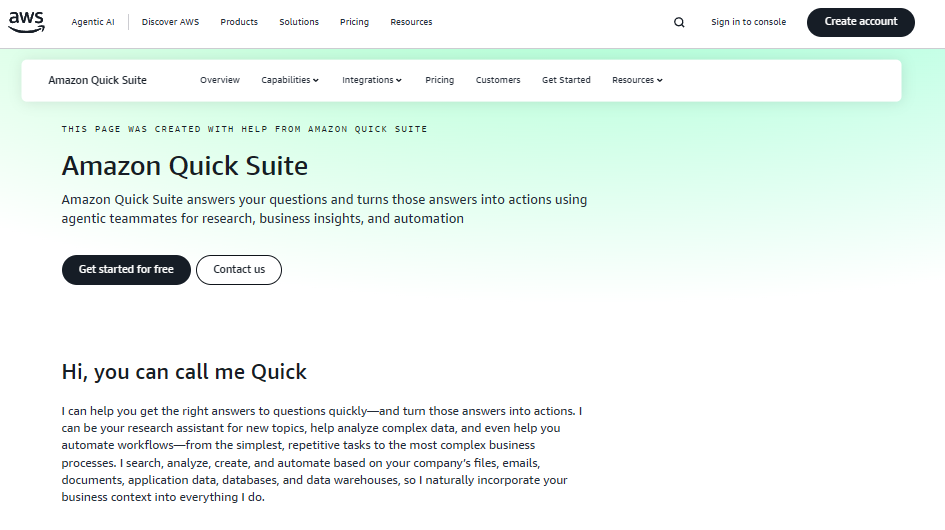Click the Amazon Quick Suite product title

coord(98,80)
